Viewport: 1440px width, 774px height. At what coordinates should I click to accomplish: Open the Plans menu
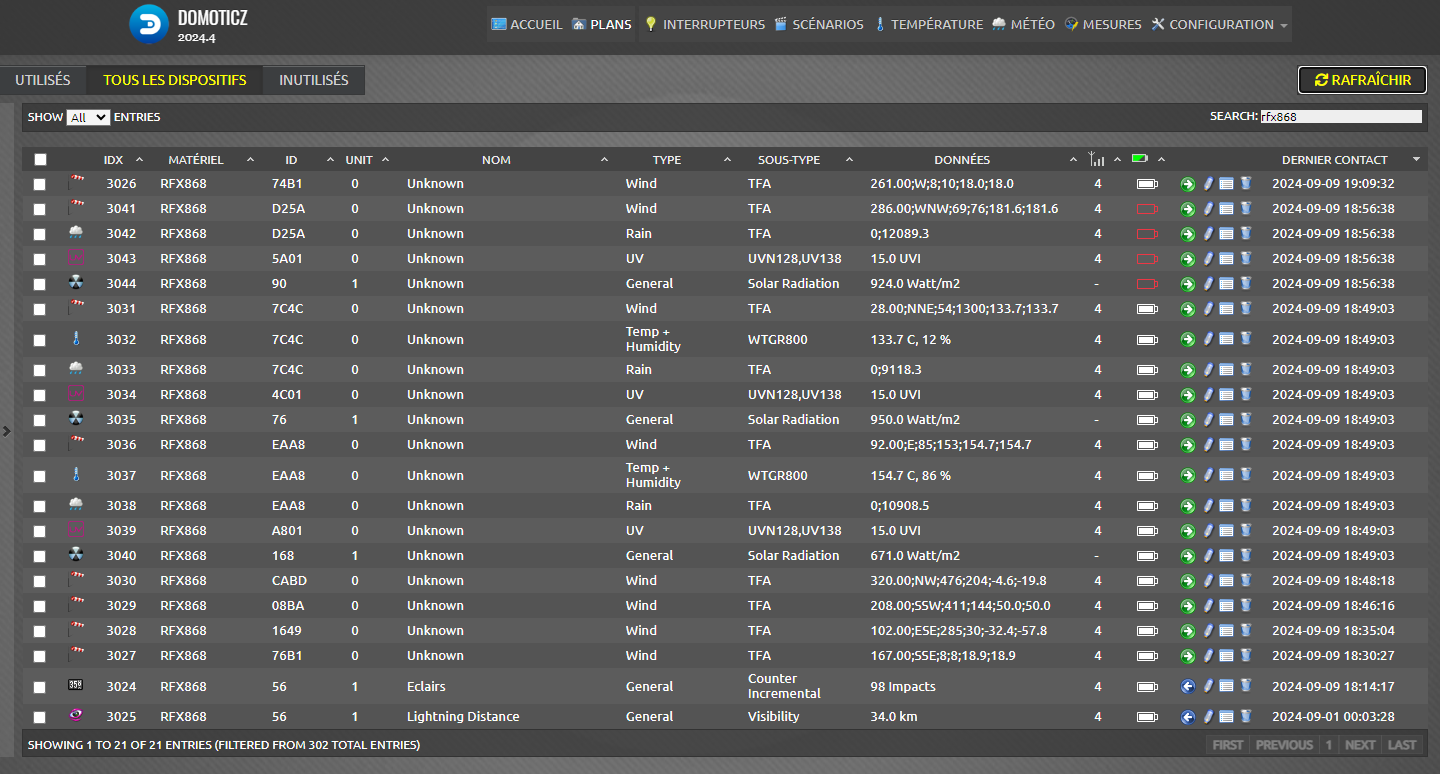602,24
